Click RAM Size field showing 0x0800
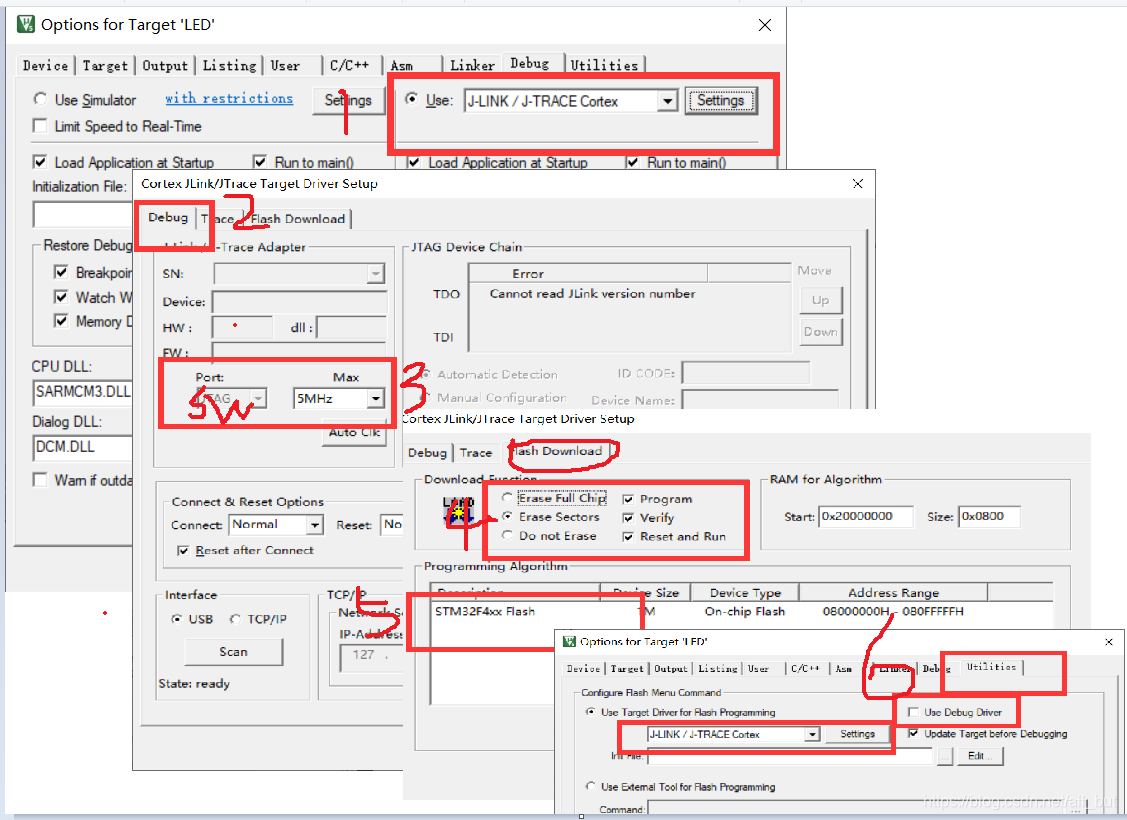Image resolution: width=1127 pixels, height=820 pixels. (x=989, y=516)
